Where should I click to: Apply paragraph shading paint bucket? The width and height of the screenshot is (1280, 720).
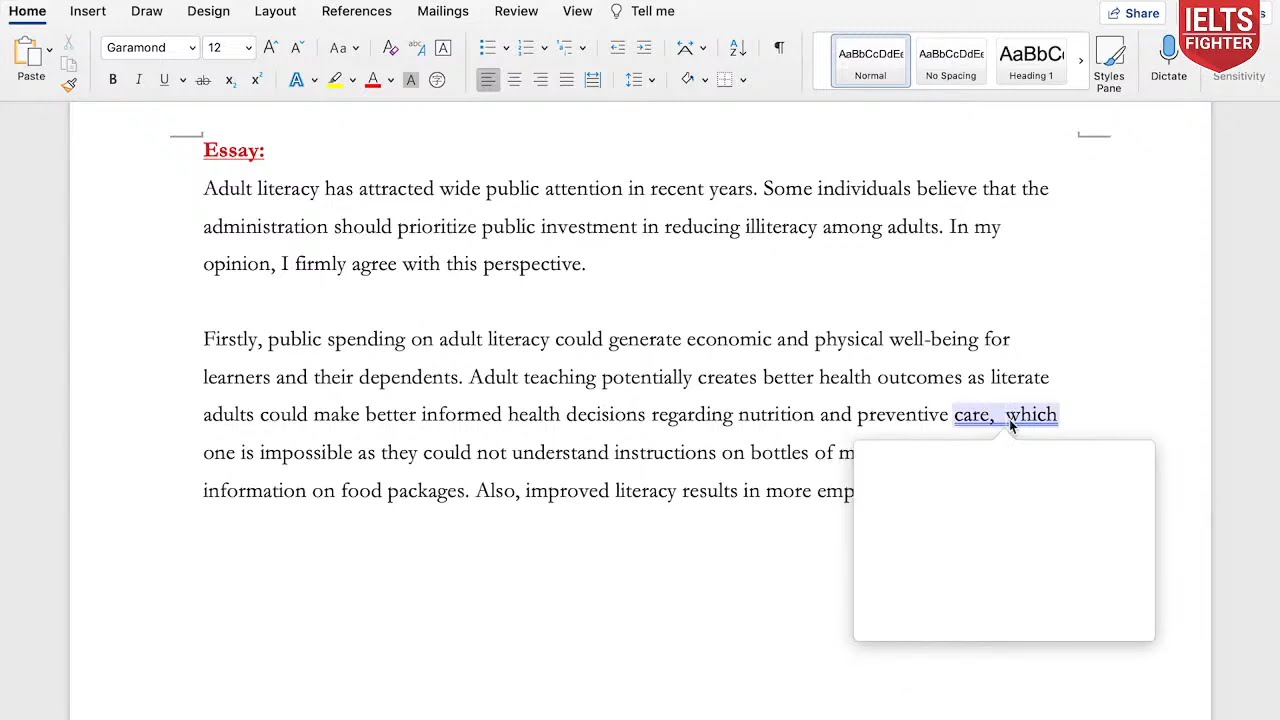pyautogui.click(x=687, y=80)
